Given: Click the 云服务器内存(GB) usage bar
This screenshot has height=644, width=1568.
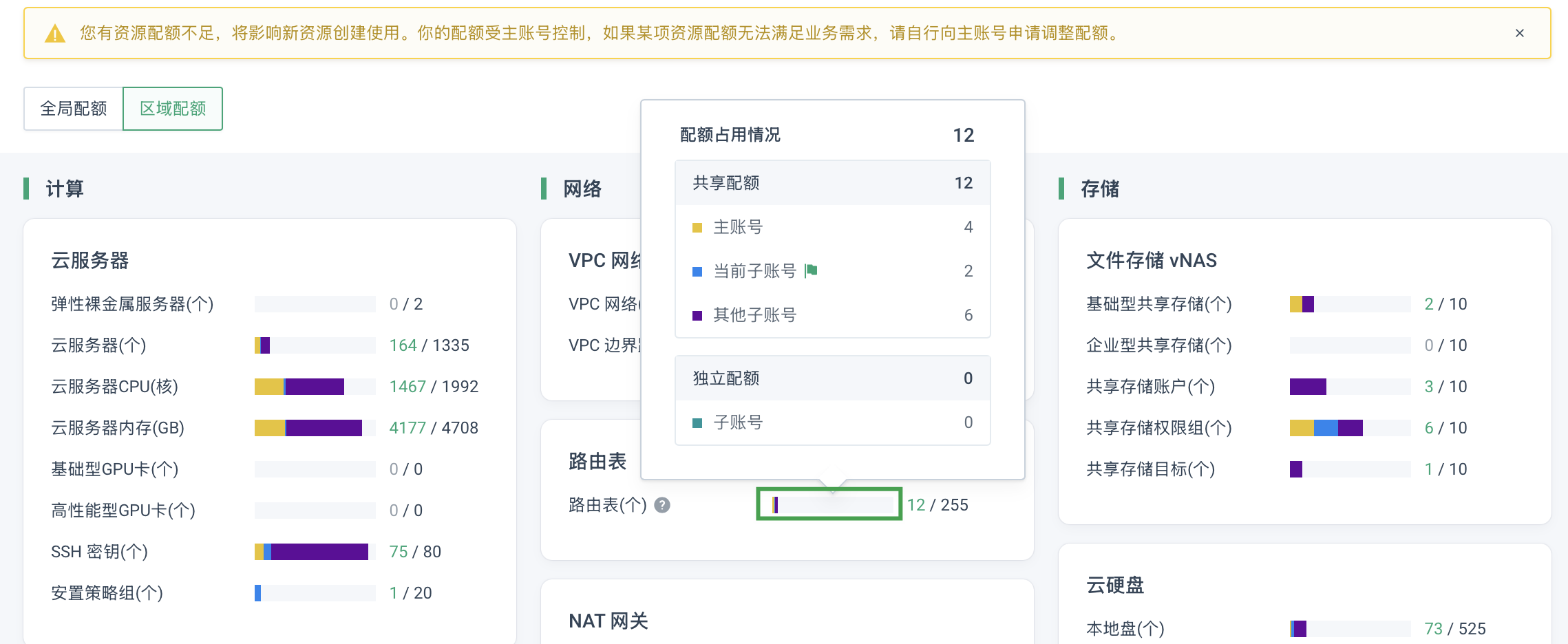Looking at the screenshot, I should tap(315, 428).
